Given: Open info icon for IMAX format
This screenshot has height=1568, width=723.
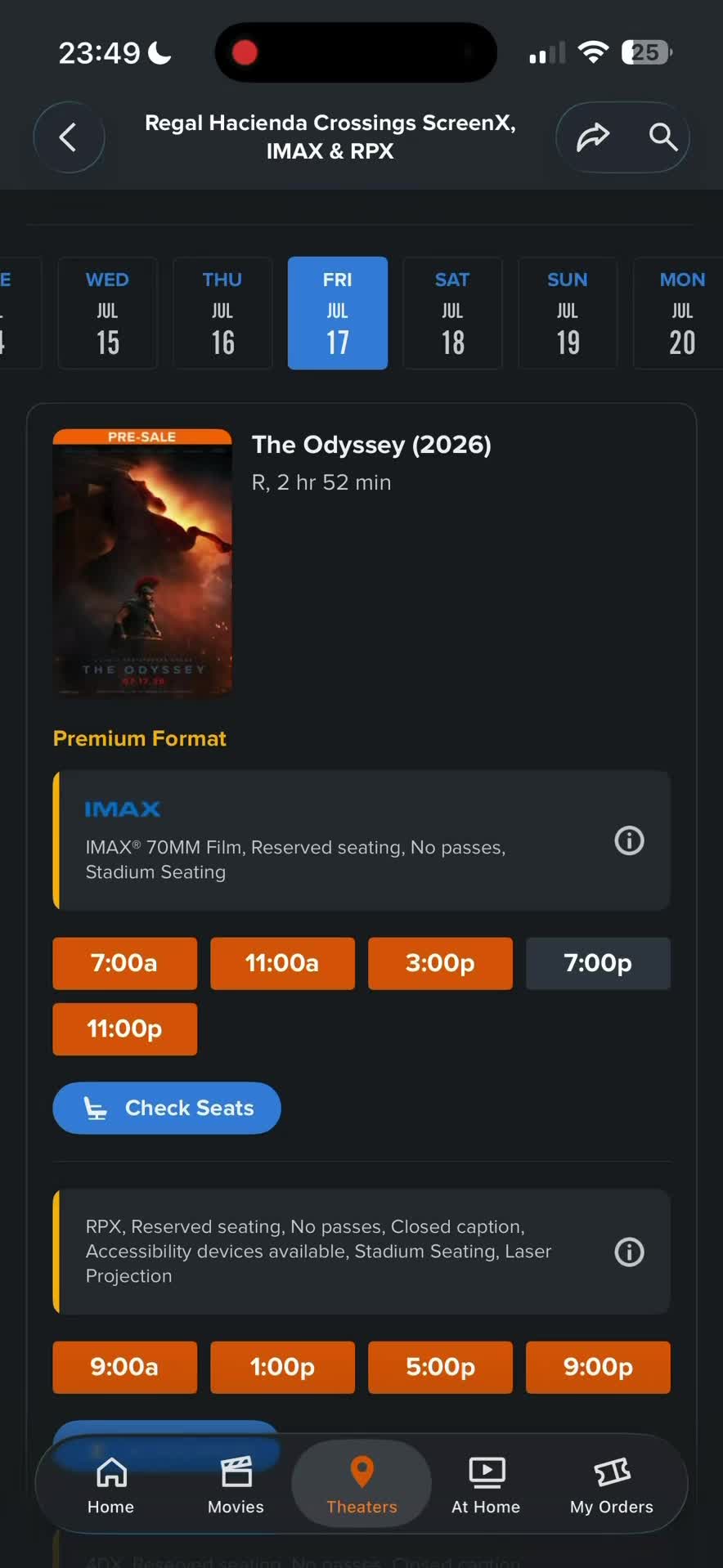Looking at the screenshot, I should 629,840.
